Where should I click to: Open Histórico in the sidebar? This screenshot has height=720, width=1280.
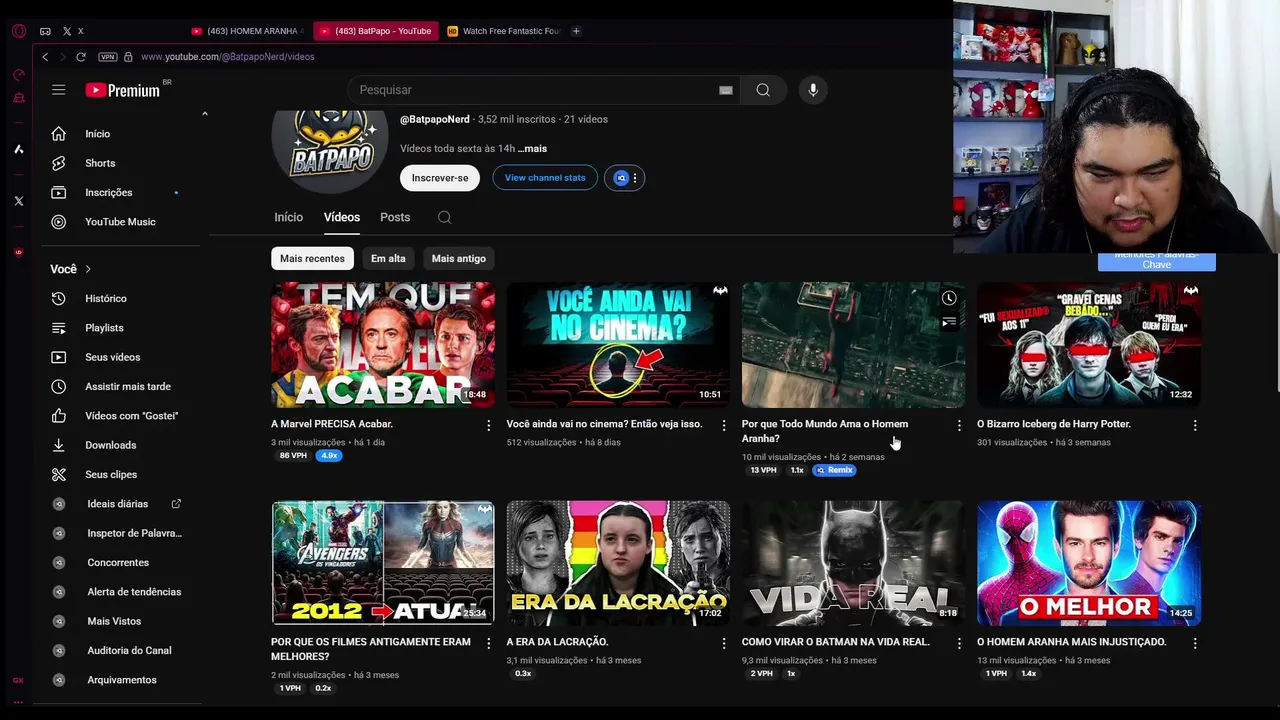(118, 298)
